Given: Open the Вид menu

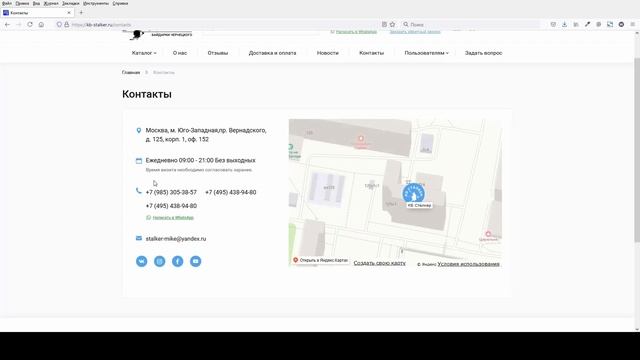Looking at the screenshot, I should [36, 3].
